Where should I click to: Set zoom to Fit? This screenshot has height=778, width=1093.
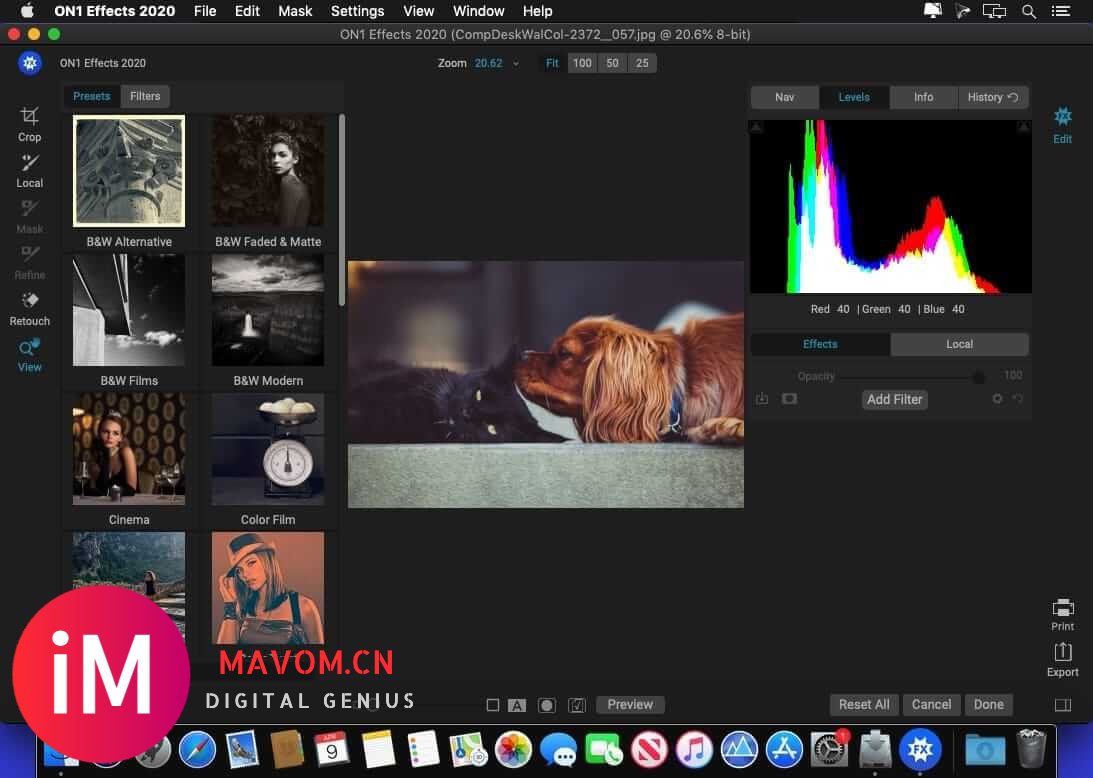pos(552,63)
